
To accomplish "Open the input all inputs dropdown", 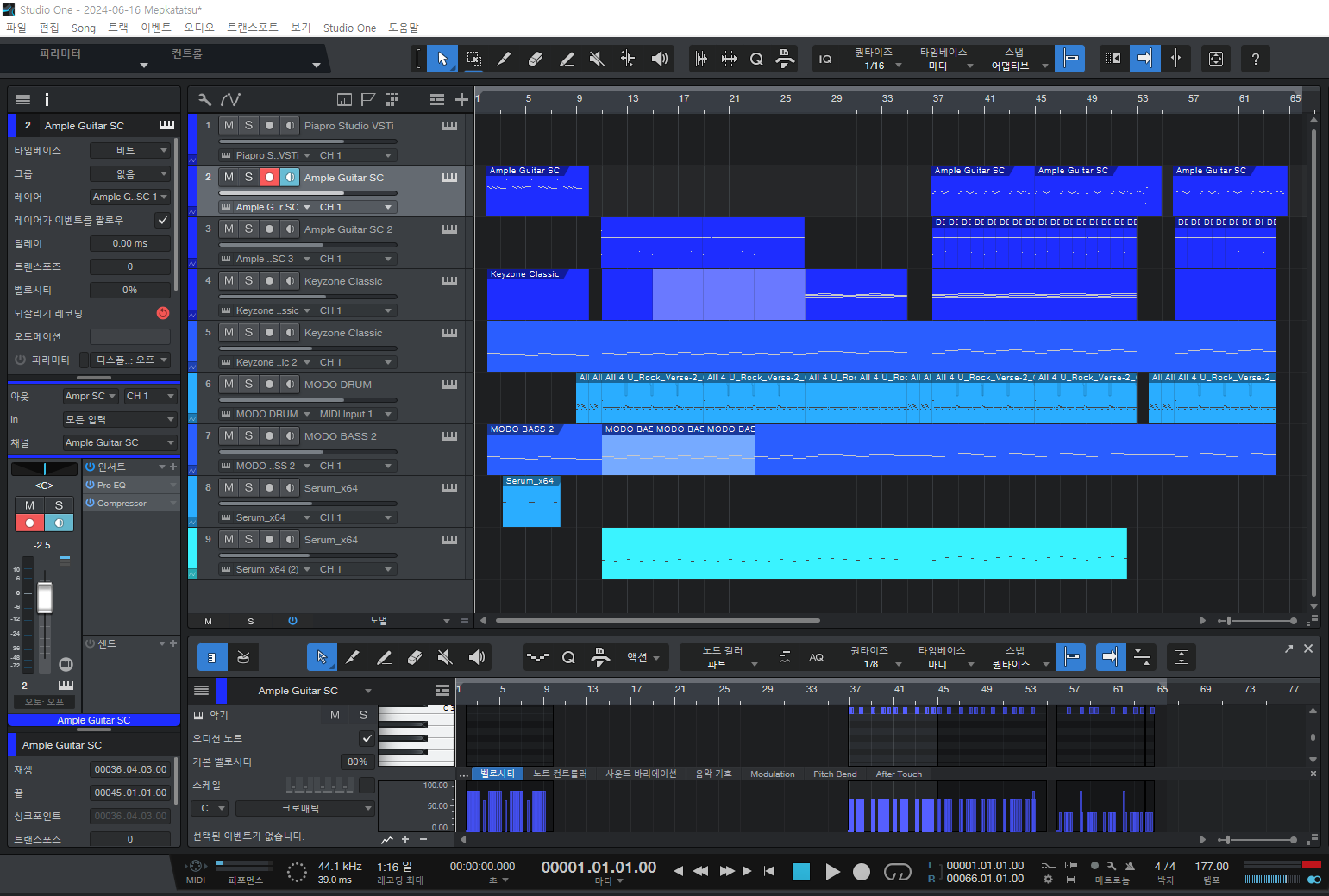I will pyautogui.click(x=120, y=419).
